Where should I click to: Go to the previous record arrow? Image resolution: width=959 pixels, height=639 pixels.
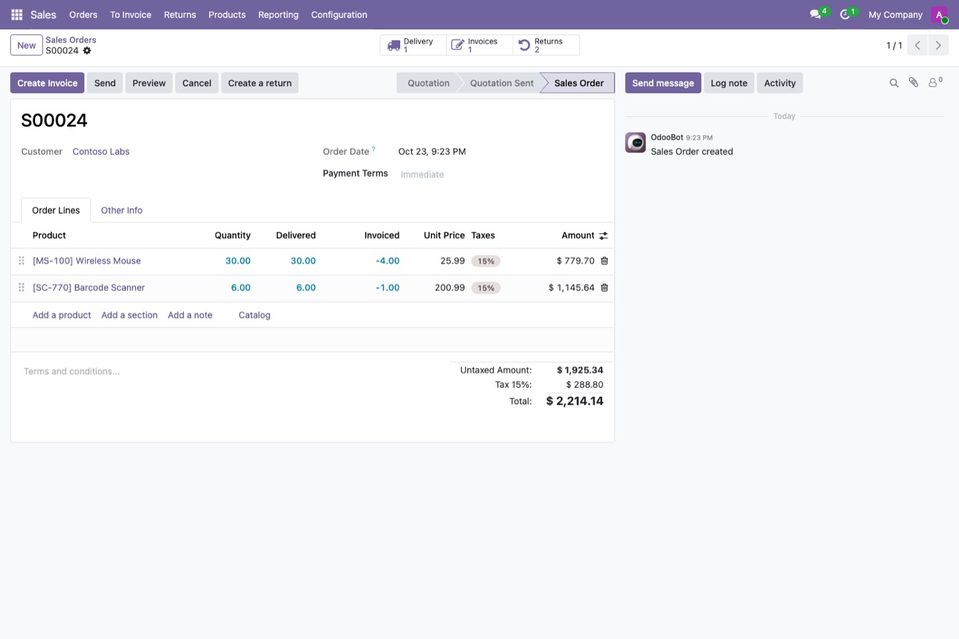917,45
